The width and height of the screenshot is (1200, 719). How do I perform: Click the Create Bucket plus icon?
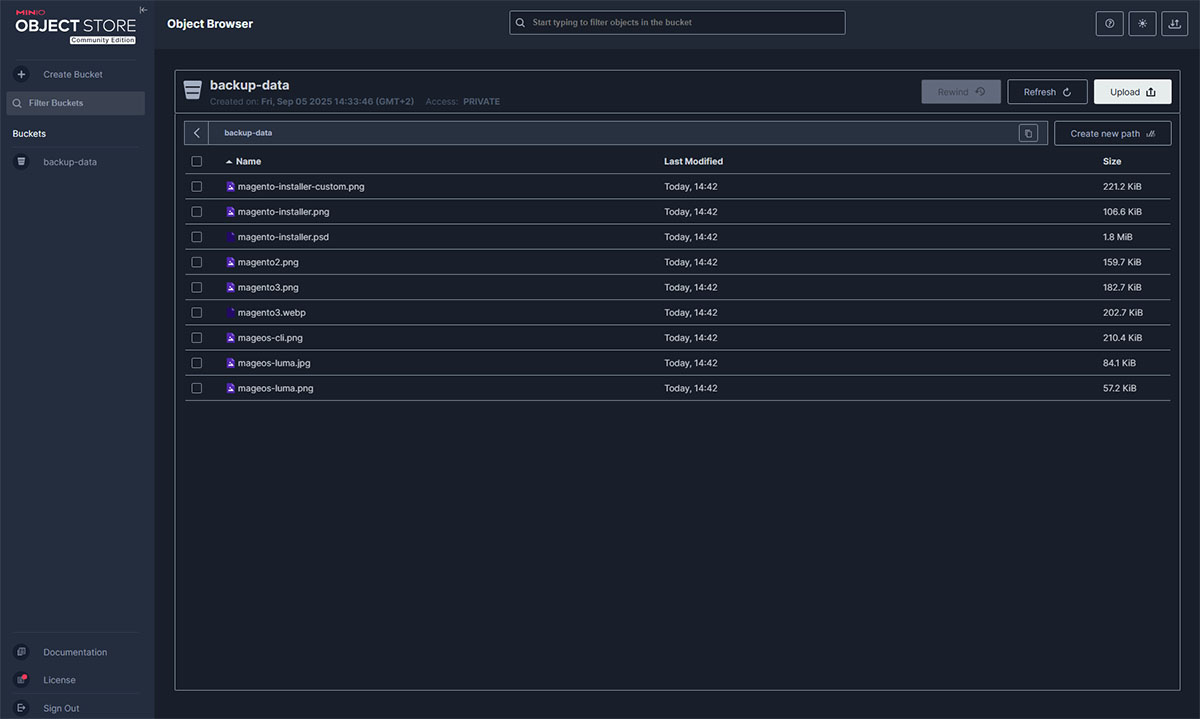pyautogui.click(x=22, y=74)
